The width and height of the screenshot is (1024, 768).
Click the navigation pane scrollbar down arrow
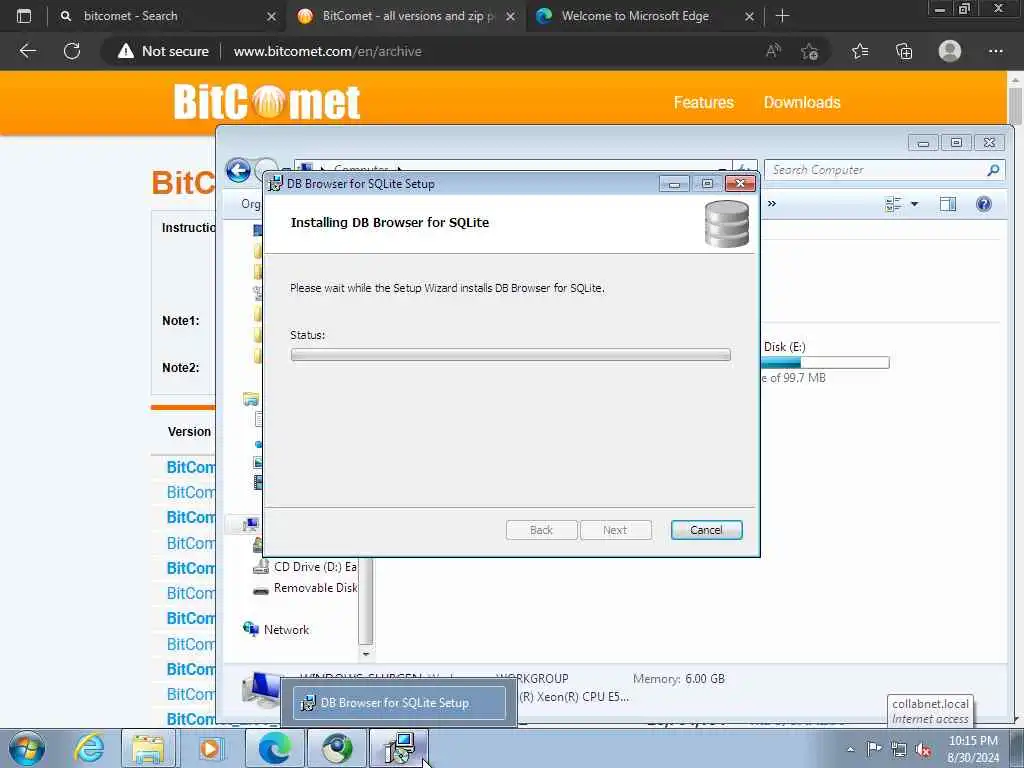[366, 654]
